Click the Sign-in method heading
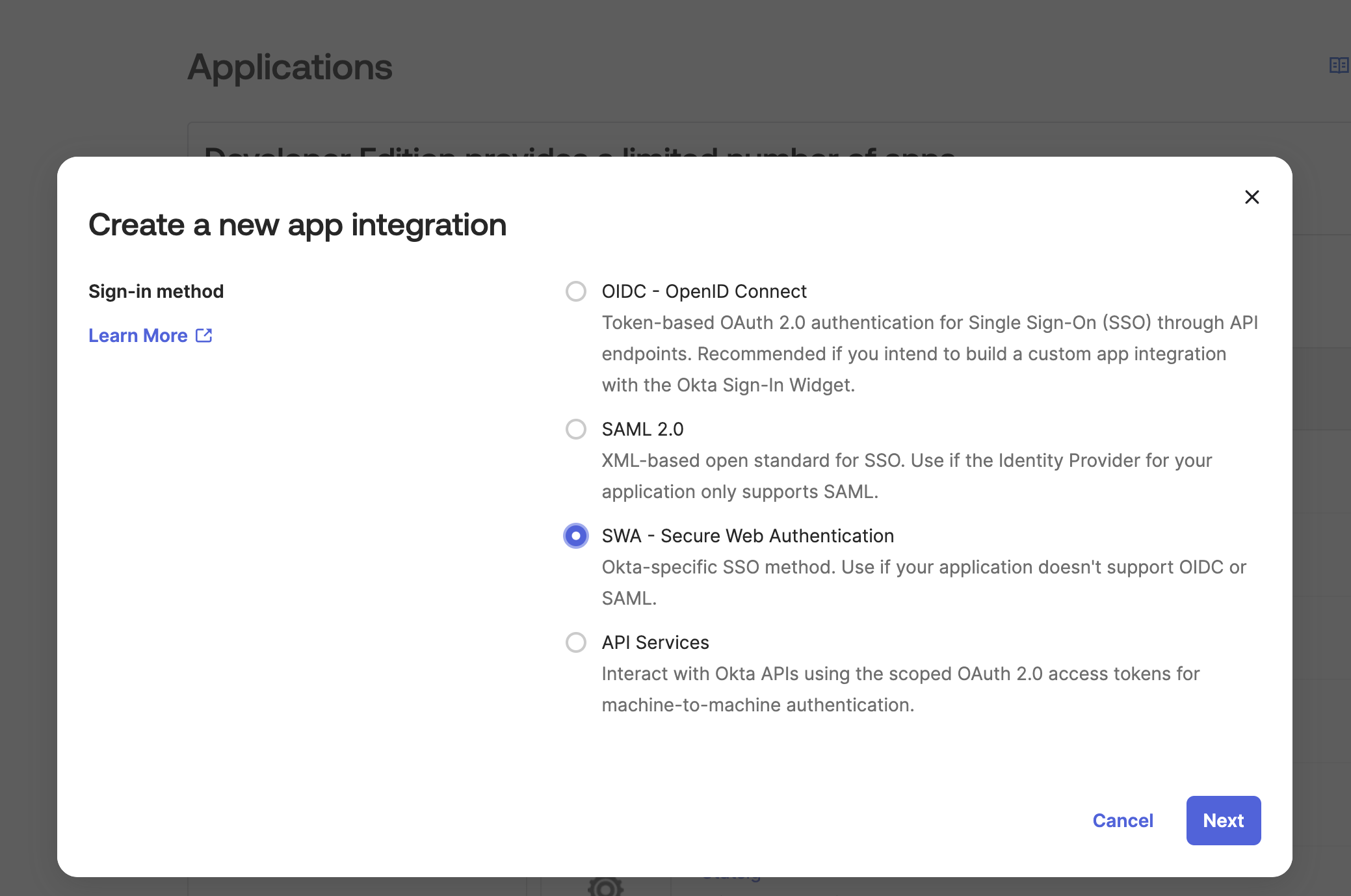Screen dimensions: 1351x896 [x=156, y=291]
